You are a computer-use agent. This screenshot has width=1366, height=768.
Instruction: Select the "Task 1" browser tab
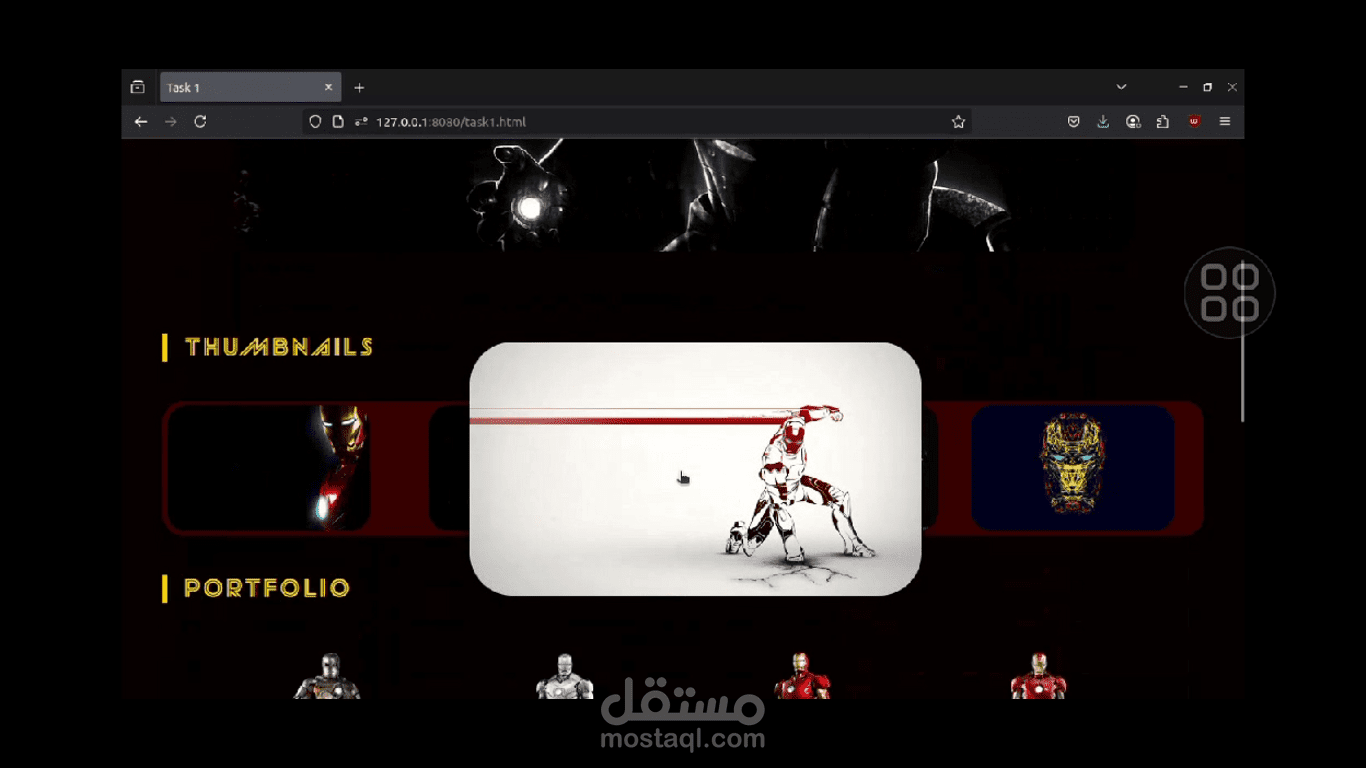coord(250,87)
